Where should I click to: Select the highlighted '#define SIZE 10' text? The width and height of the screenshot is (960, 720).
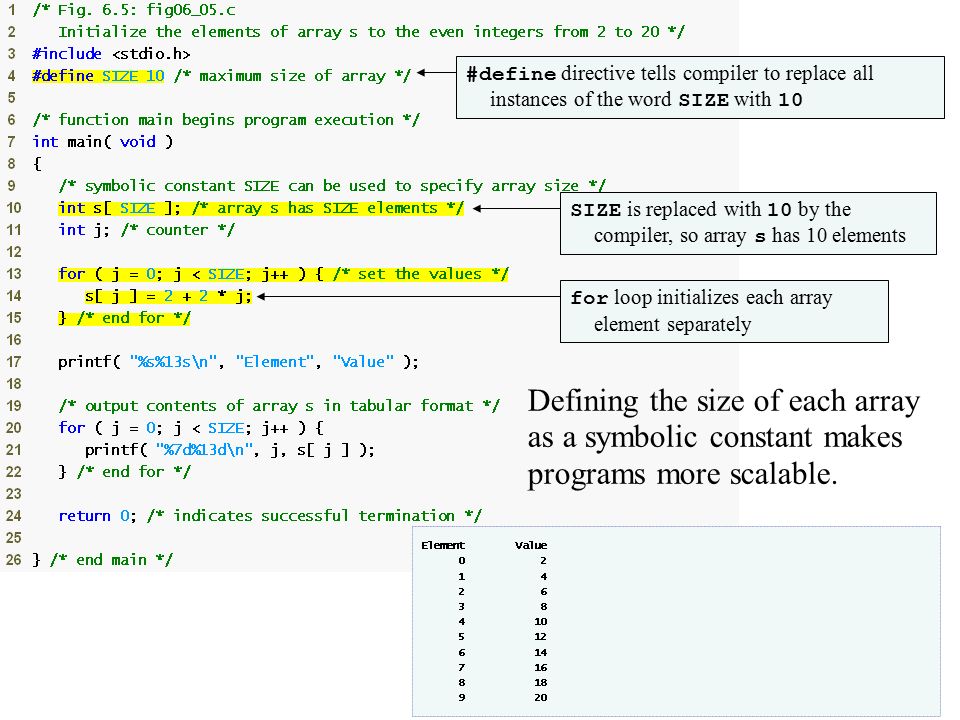point(99,76)
